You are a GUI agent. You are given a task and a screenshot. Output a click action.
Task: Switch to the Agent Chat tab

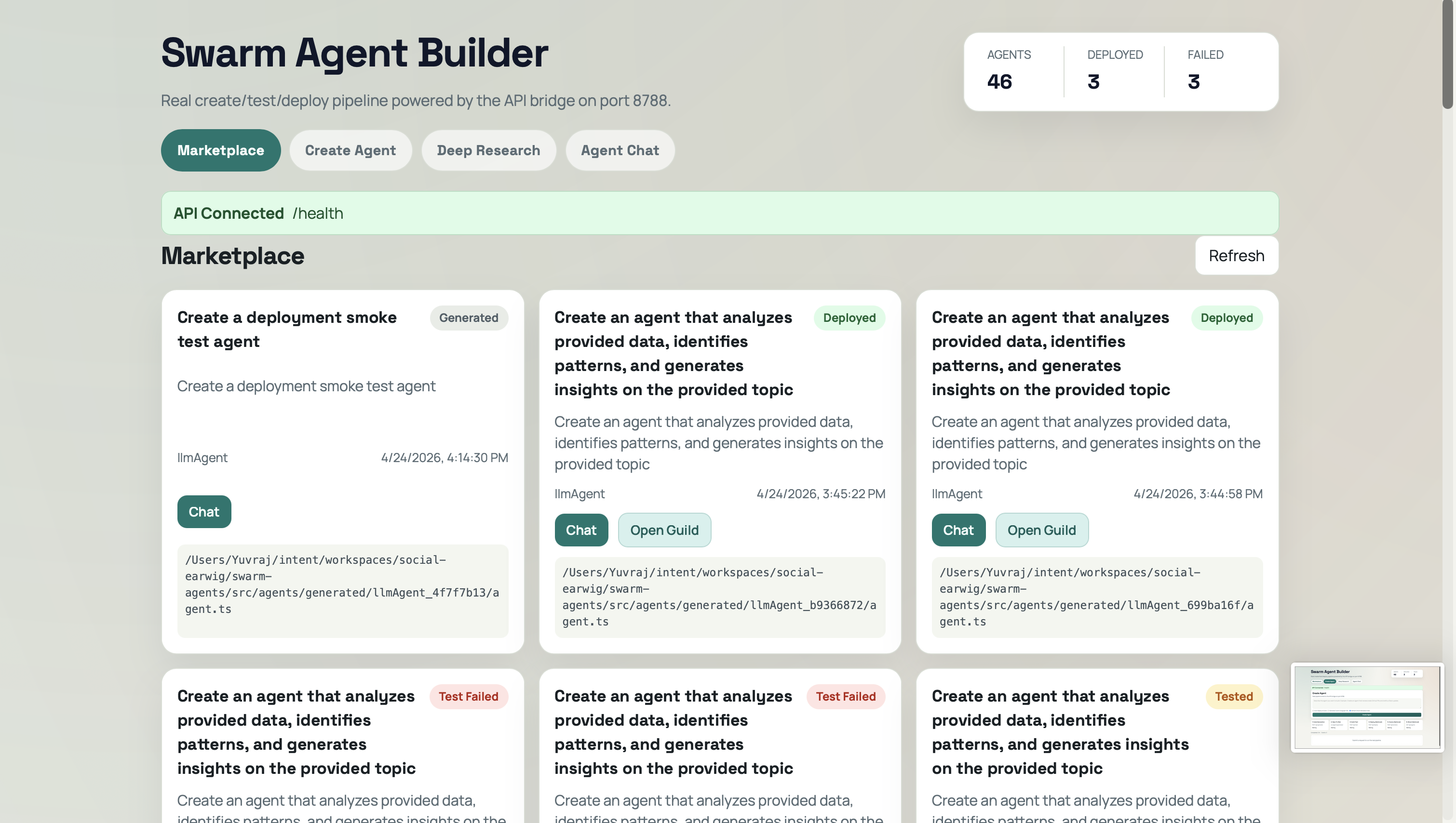click(x=620, y=150)
